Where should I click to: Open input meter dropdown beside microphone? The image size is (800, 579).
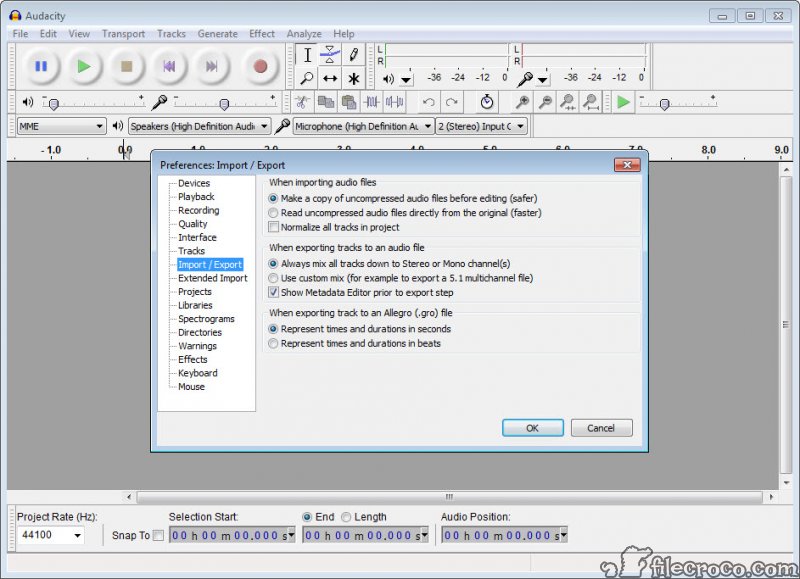(543, 80)
